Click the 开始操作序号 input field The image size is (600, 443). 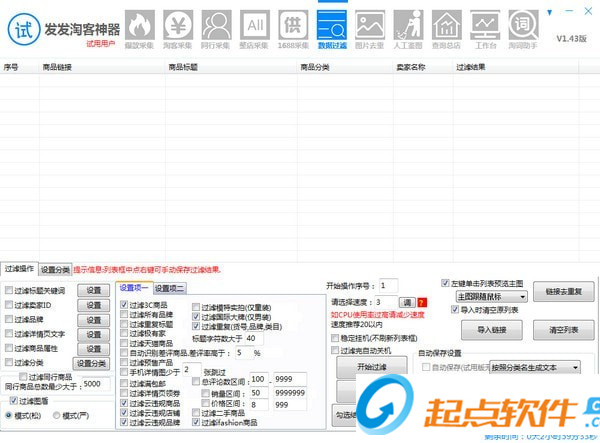tap(388, 286)
